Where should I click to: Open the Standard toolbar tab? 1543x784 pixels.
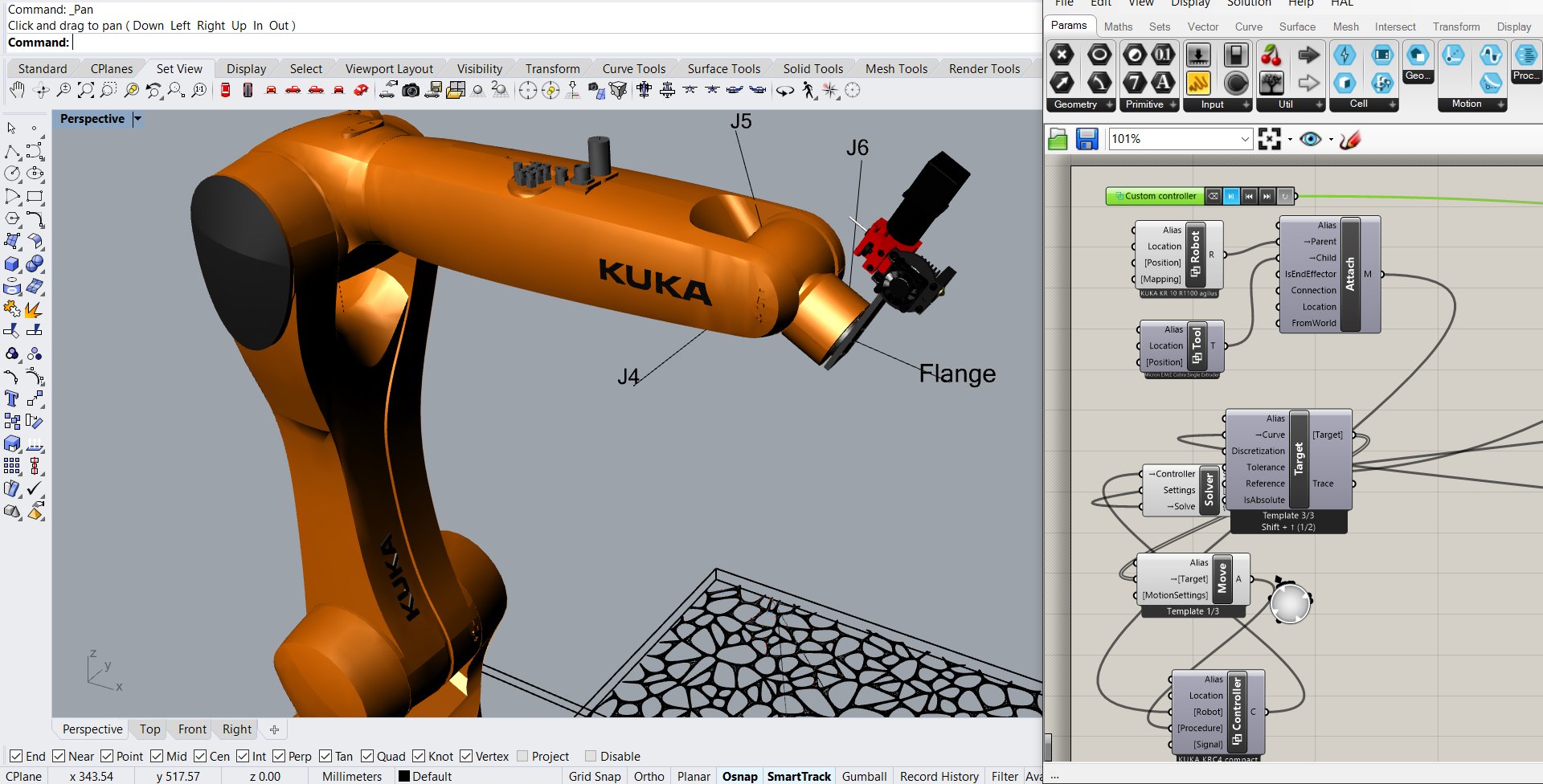(43, 68)
